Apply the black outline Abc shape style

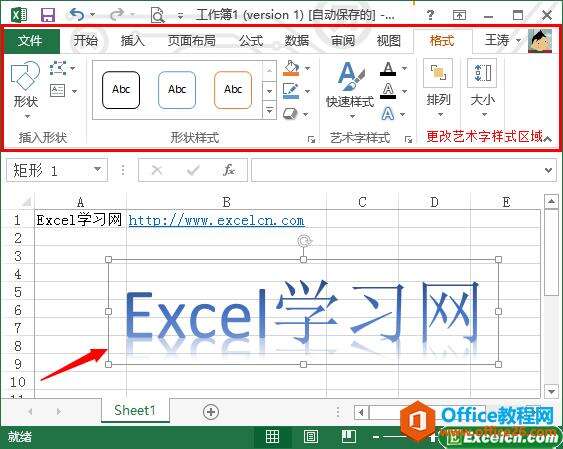click(121, 90)
